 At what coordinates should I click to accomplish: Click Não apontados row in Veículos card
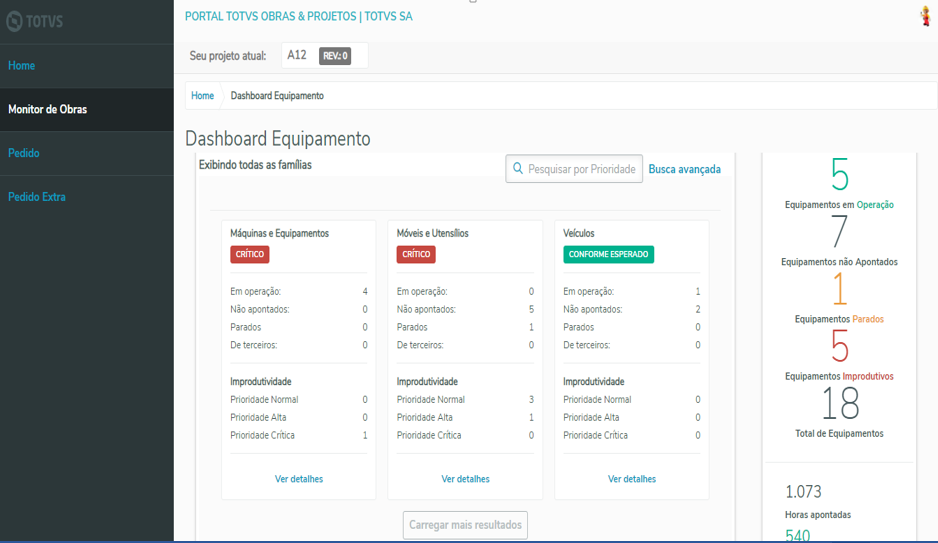click(632, 309)
